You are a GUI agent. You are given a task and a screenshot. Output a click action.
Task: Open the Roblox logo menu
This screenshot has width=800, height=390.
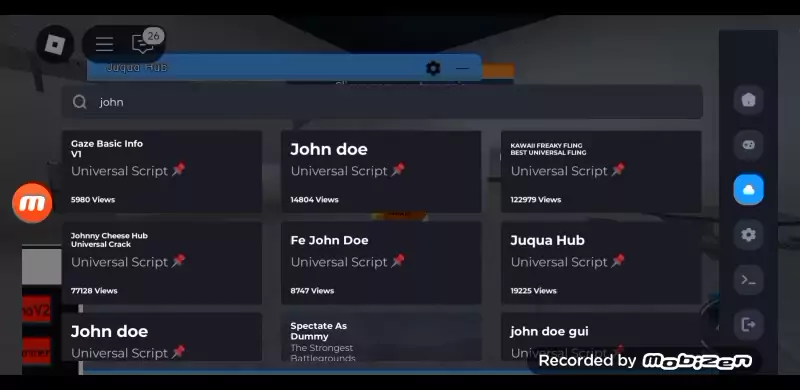55,44
